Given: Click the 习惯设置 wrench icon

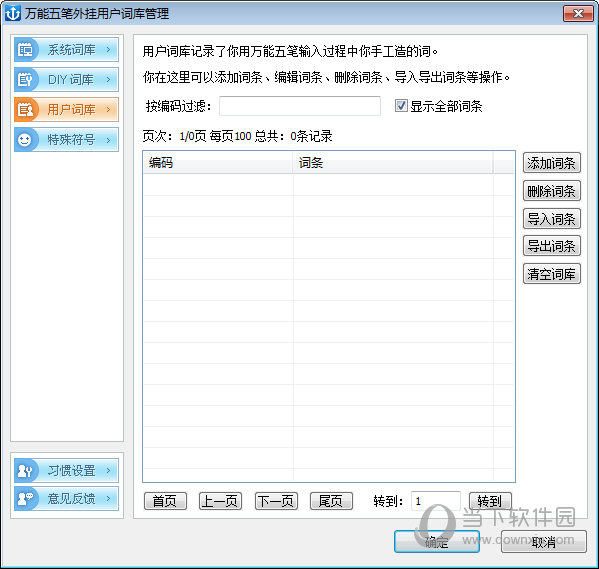Looking at the screenshot, I should point(25,470).
